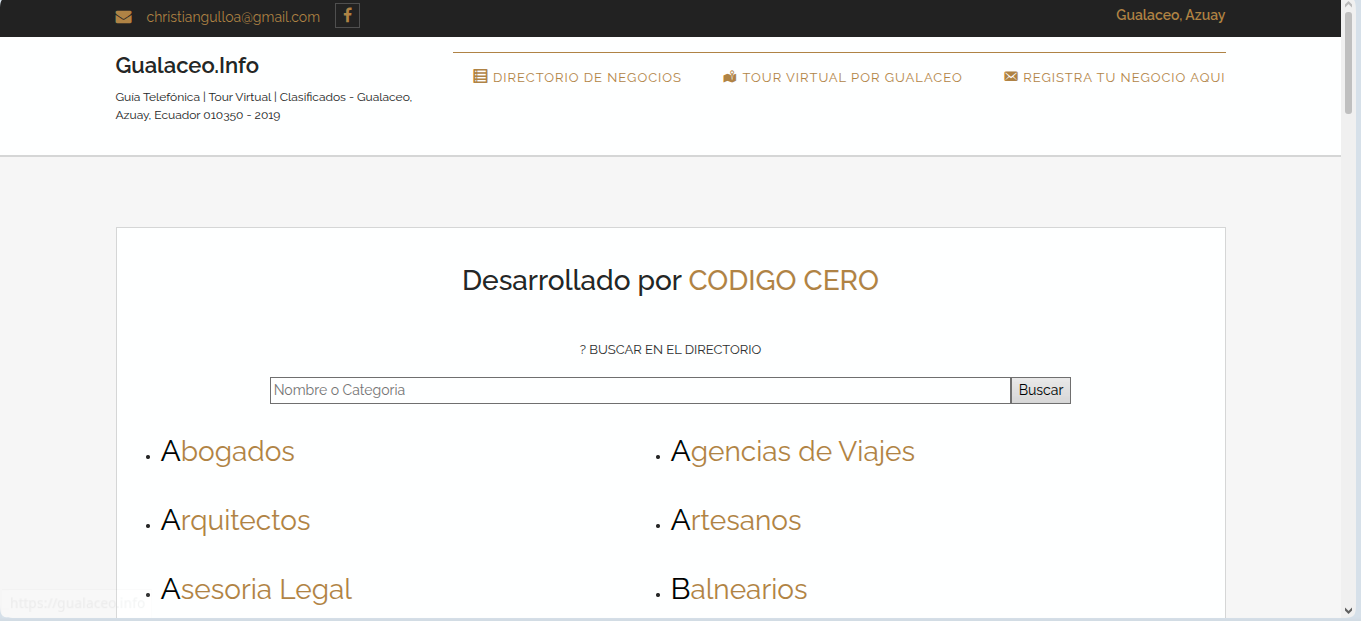The height and width of the screenshot is (621, 1361).
Task: Click the directory list icon beside Directorio de Negocios
Action: (480, 77)
